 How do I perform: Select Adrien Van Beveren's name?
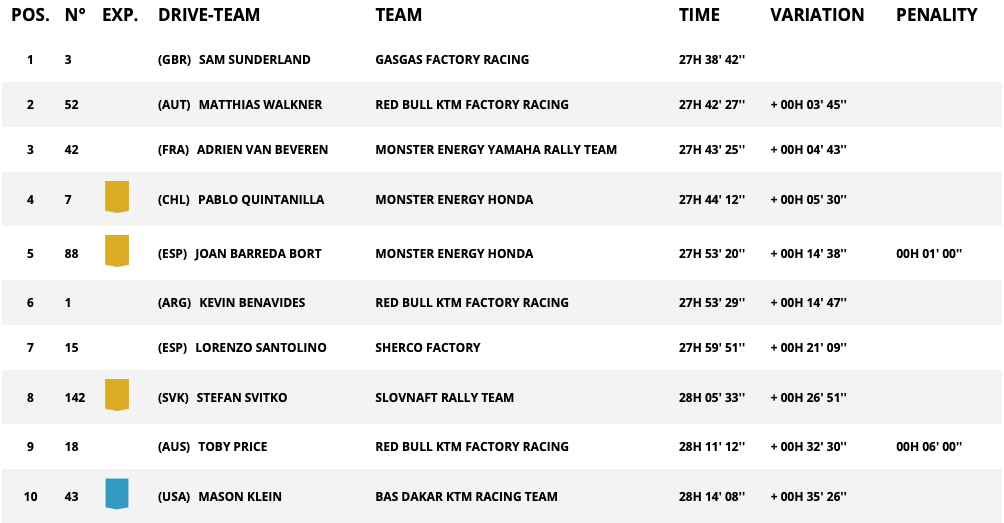coord(262,149)
